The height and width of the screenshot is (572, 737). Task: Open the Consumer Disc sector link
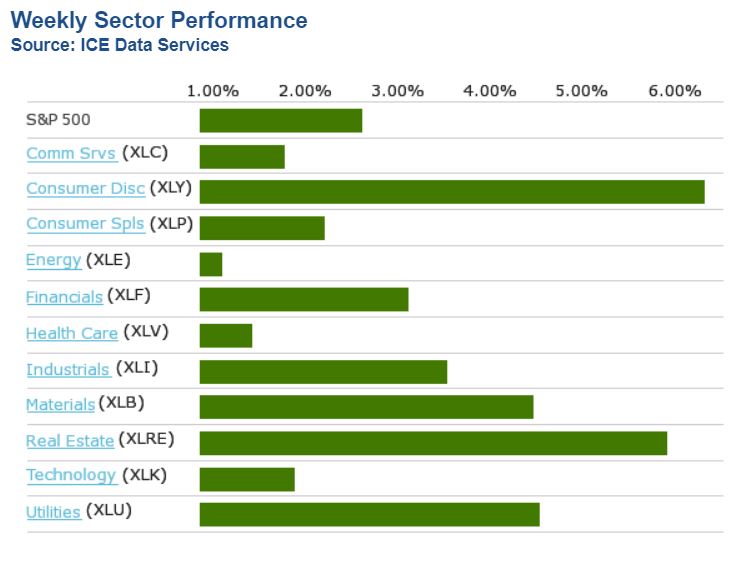(85, 188)
